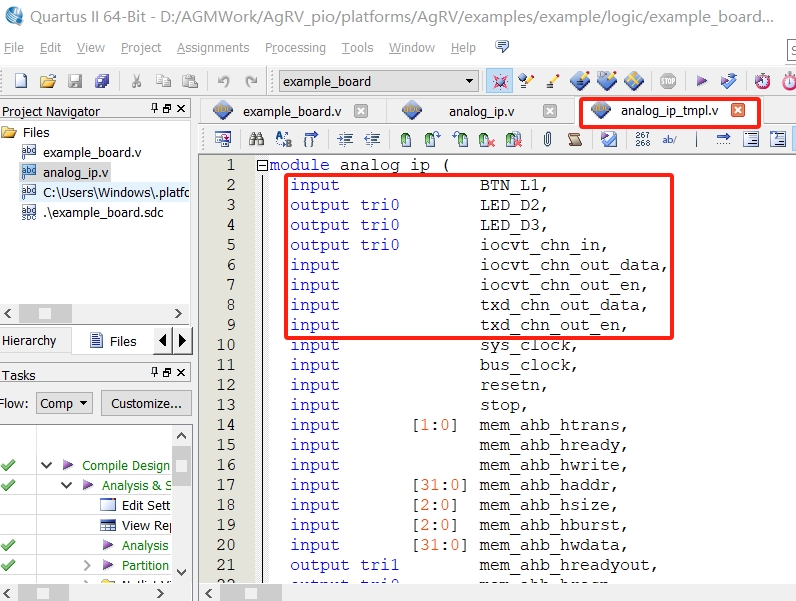796x601 pixels.
Task: Open the Processing menu
Action: tap(295, 48)
